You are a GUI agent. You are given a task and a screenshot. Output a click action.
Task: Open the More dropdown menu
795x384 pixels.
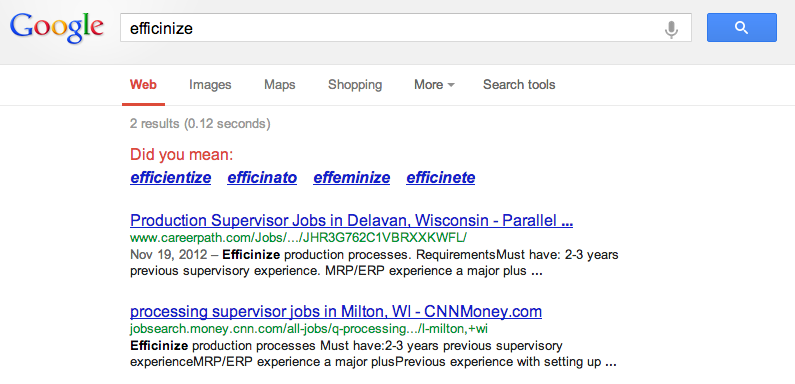click(434, 85)
